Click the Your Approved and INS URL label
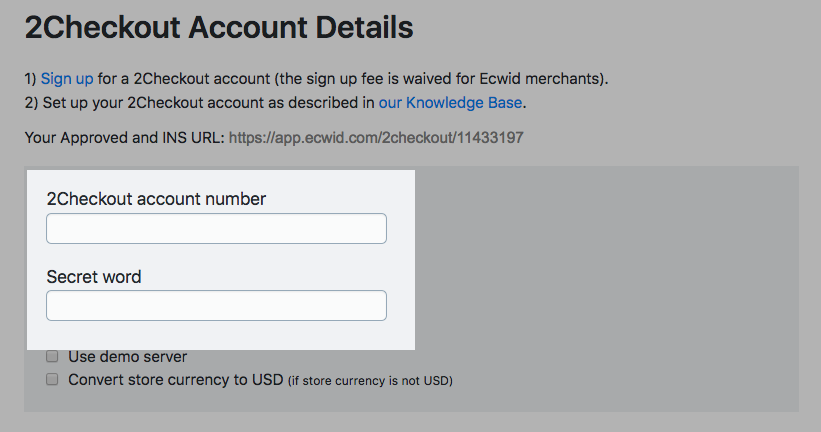Viewport: 821px width, 432px height. 124,137
